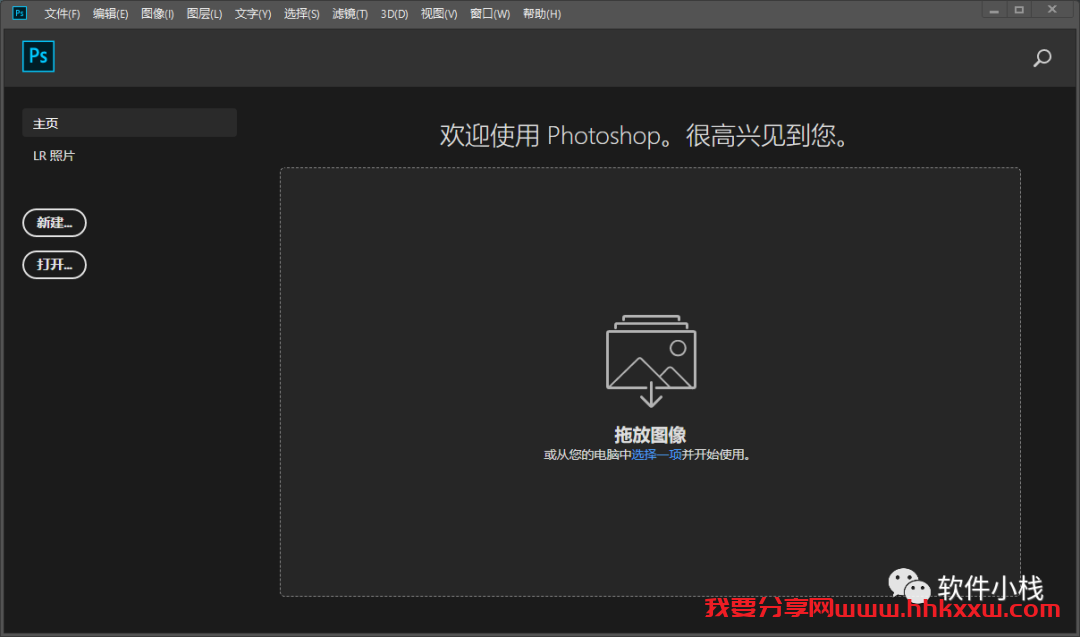The height and width of the screenshot is (637, 1080).
Task: Click the large Photoshop Ps logo
Action: point(38,56)
